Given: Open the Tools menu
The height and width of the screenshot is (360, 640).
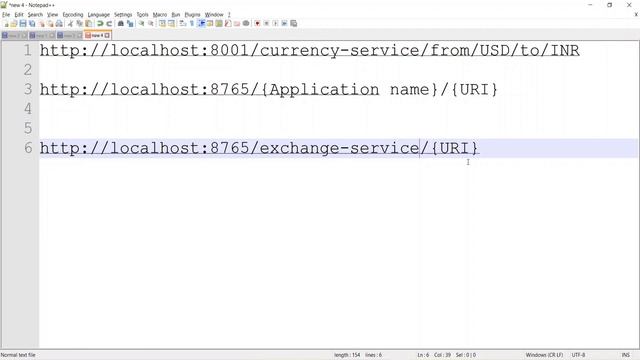Looking at the screenshot, I should click(142, 15).
